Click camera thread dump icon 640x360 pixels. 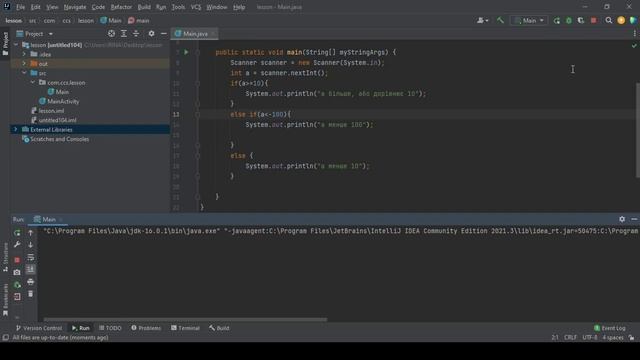tap(17, 272)
